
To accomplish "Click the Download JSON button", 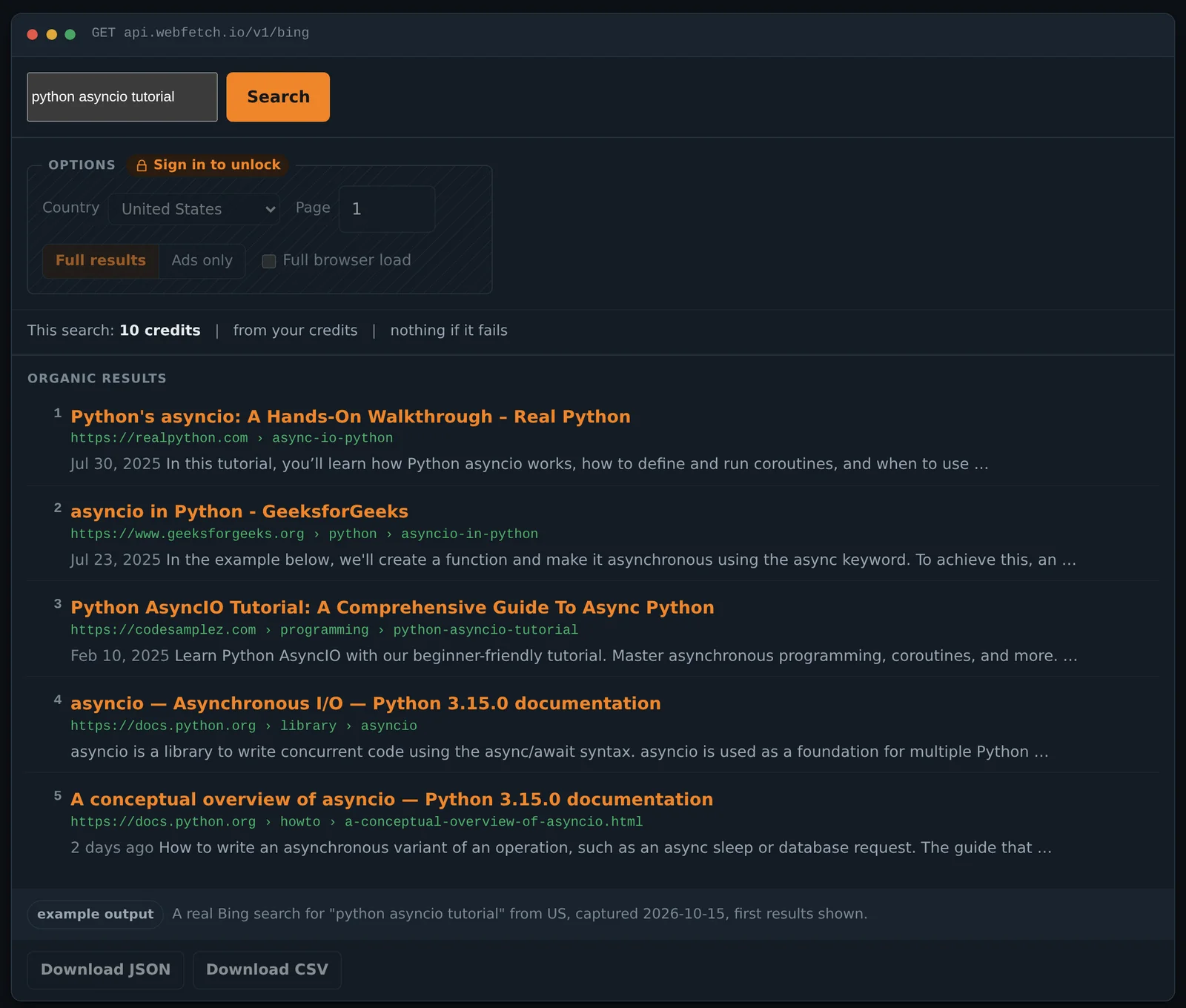I will 105,970.
